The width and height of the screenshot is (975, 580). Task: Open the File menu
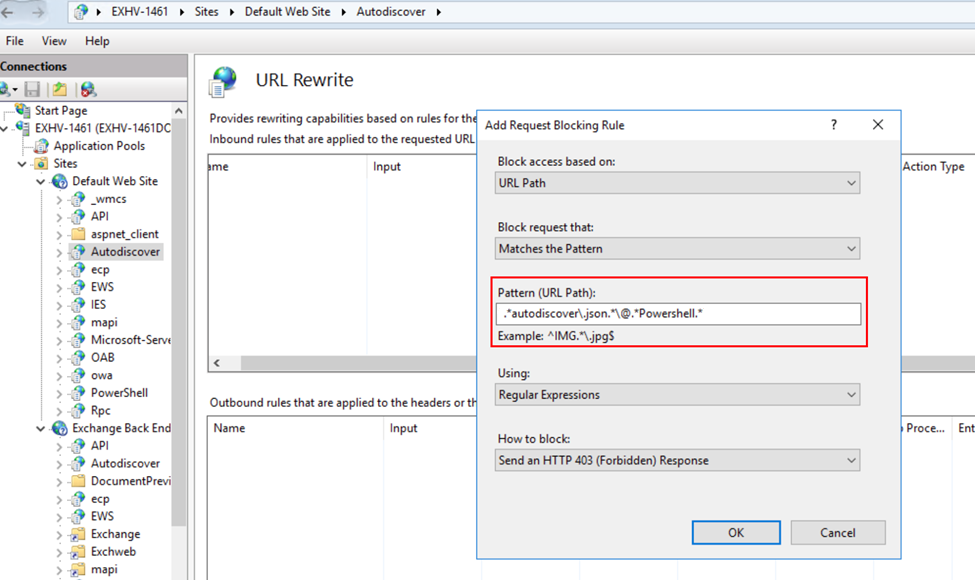coord(15,41)
